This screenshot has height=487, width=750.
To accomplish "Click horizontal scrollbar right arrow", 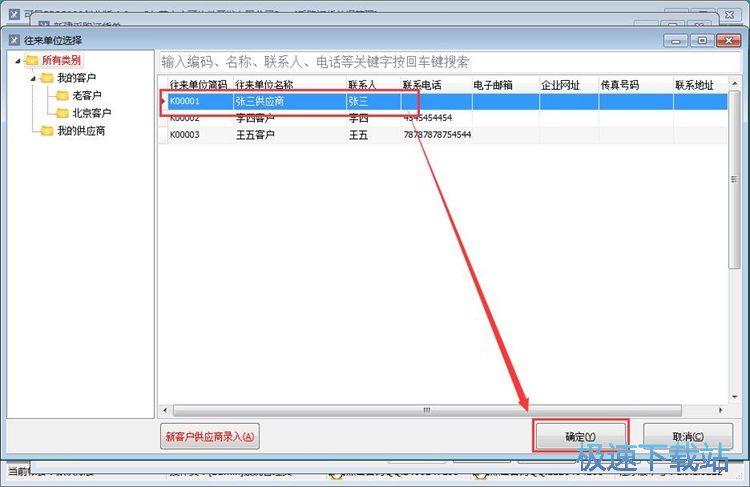I will point(721,410).
